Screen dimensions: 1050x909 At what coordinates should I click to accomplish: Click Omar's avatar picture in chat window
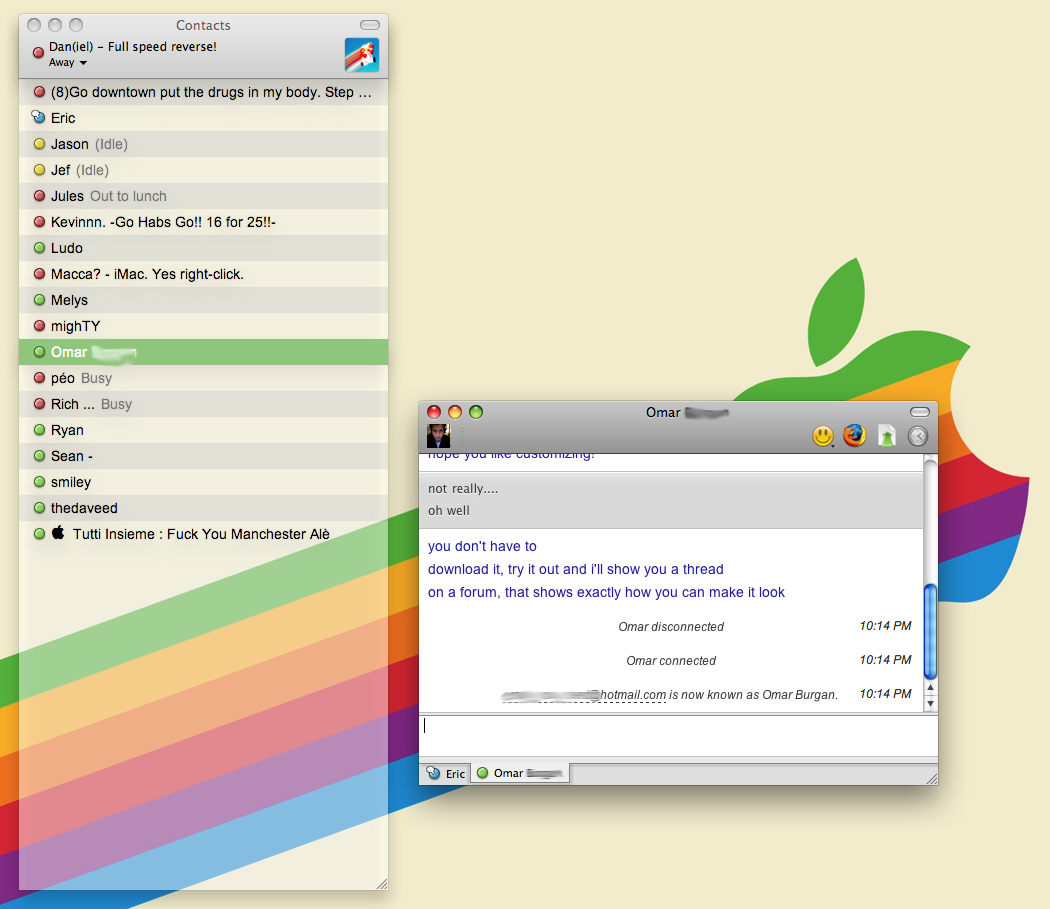[439, 436]
